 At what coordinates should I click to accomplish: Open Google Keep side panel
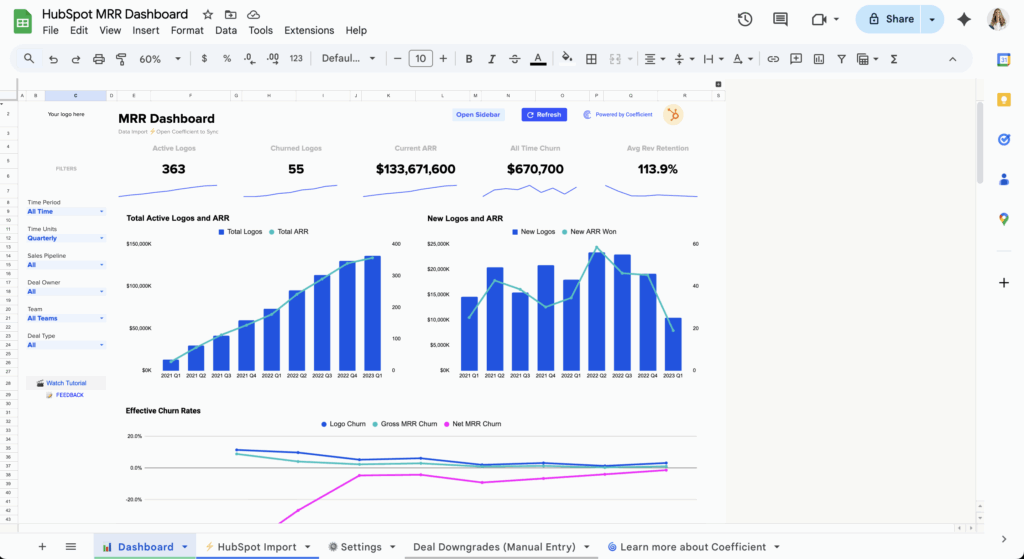tap(1004, 100)
